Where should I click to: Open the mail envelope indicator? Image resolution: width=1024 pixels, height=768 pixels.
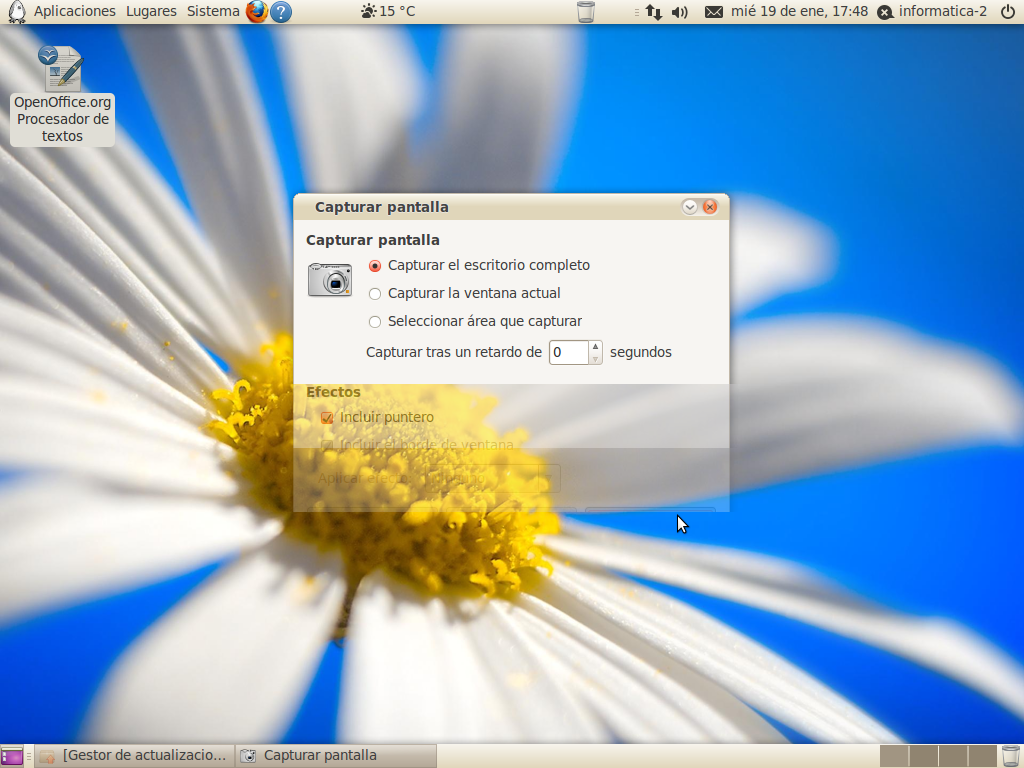point(713,12)
